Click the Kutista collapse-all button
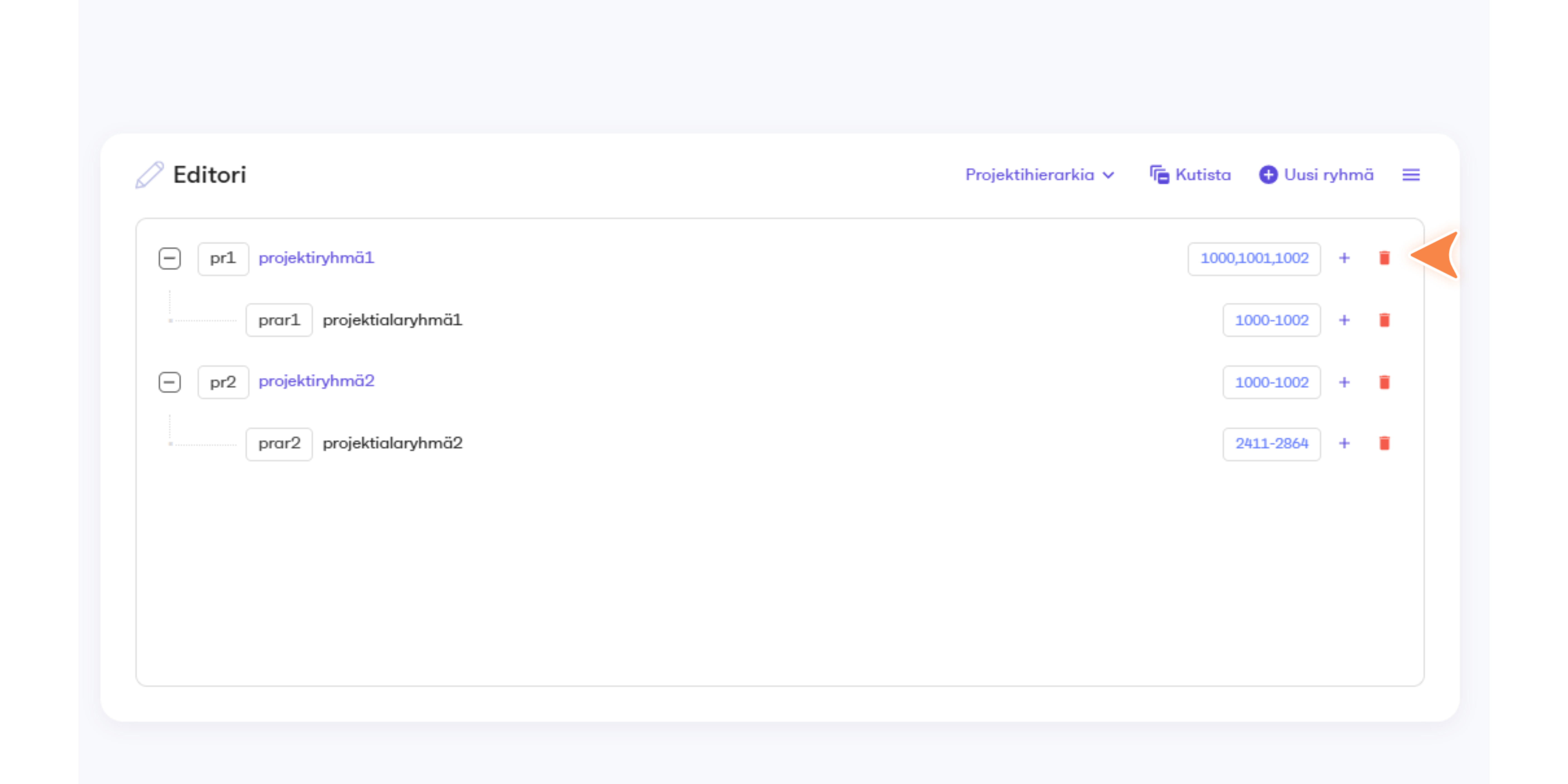 1190,175
